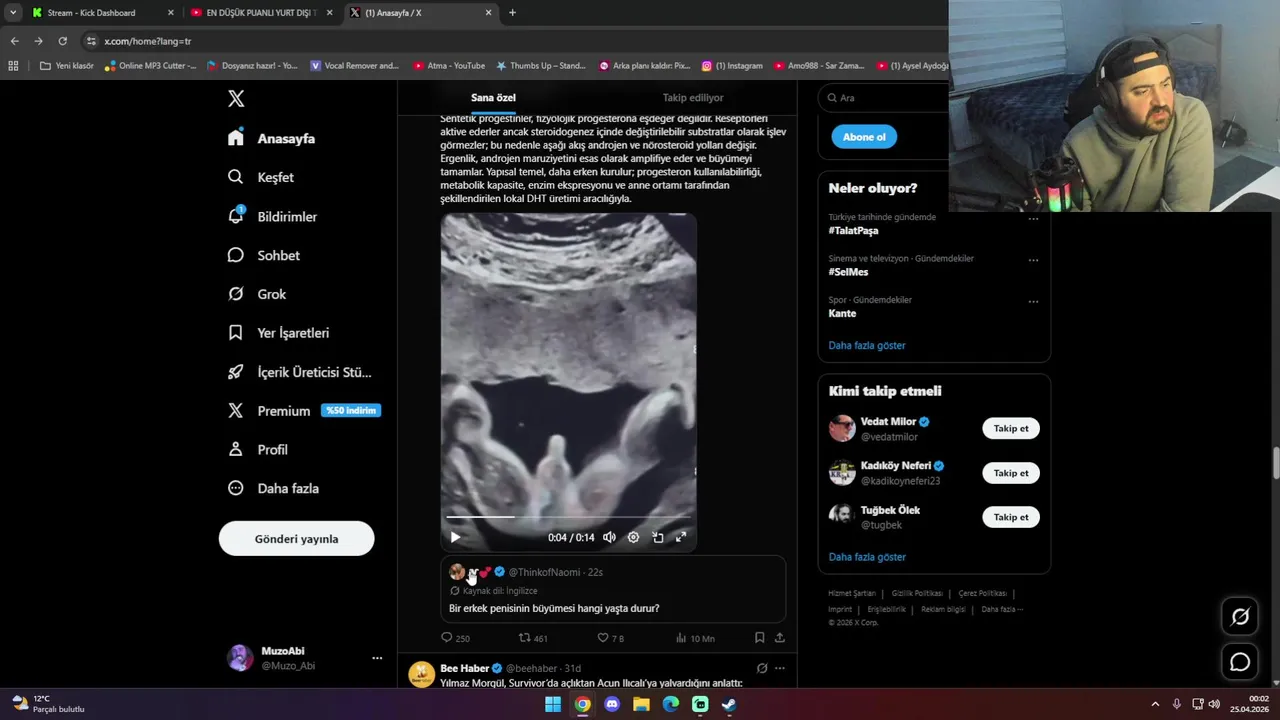The width and height of the screenshot is (1280, 720).
Task: Expand Daha fazla sidebar menu
Action: pos(273,488)
